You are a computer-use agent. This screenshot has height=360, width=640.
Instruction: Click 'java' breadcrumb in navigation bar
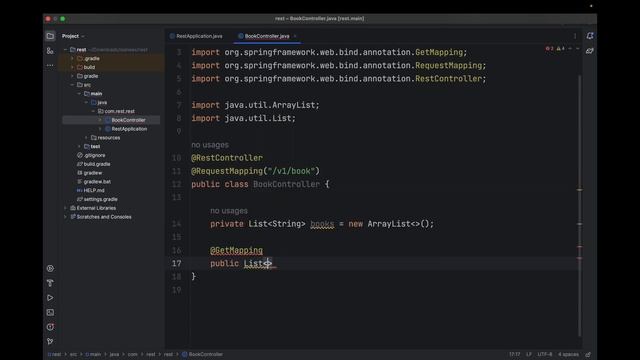tap(114, 354)
